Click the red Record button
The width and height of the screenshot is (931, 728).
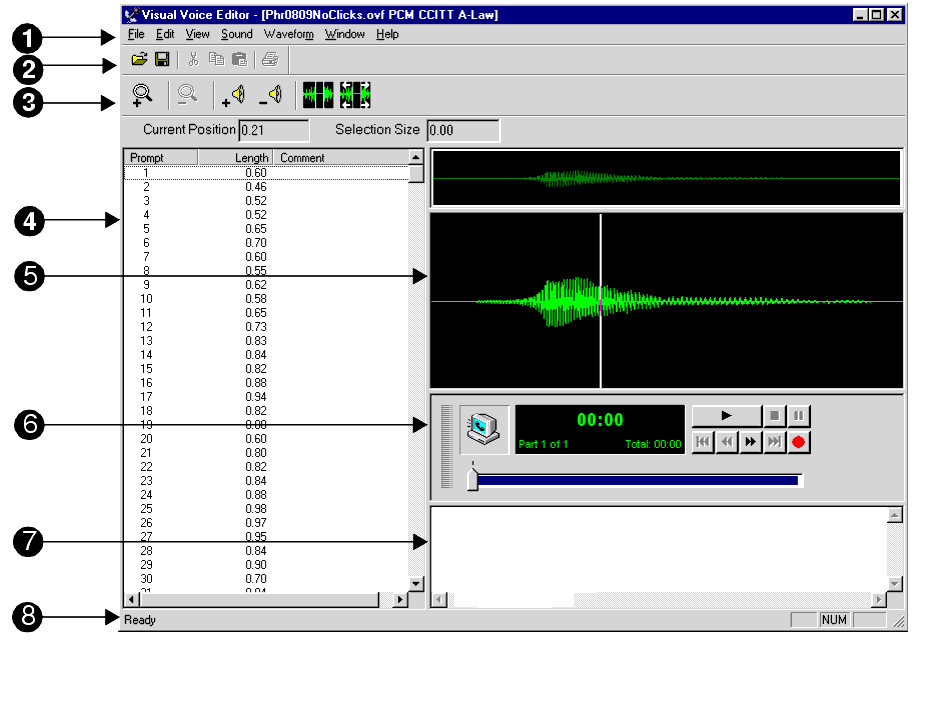799,442
